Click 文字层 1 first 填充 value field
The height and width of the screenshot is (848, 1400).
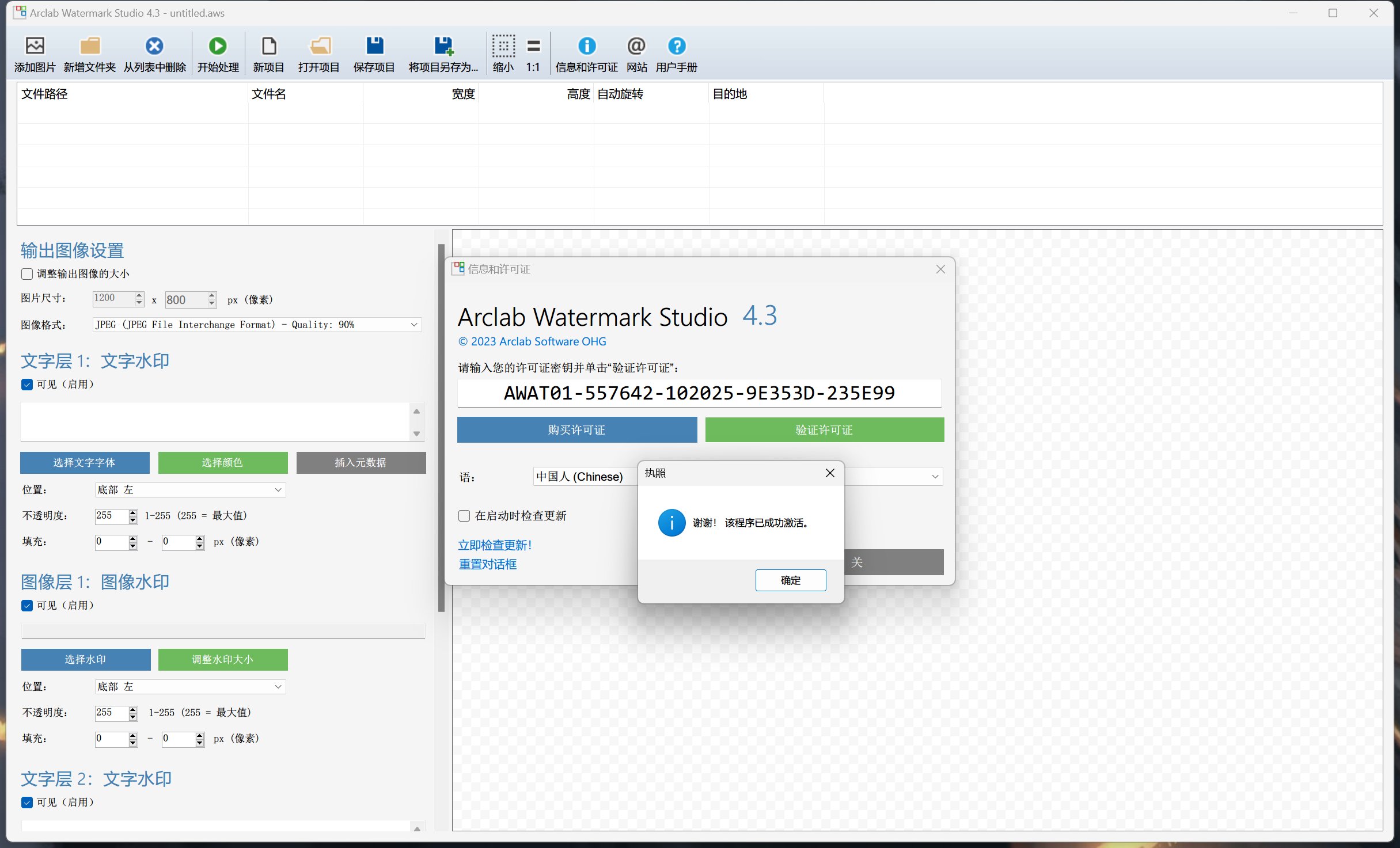[x=112, y=542]
